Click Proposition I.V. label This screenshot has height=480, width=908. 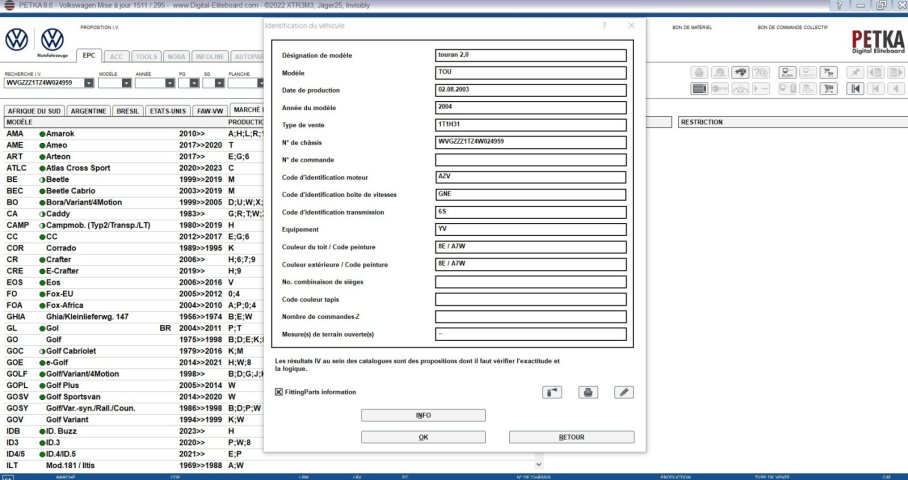(99, 28)
